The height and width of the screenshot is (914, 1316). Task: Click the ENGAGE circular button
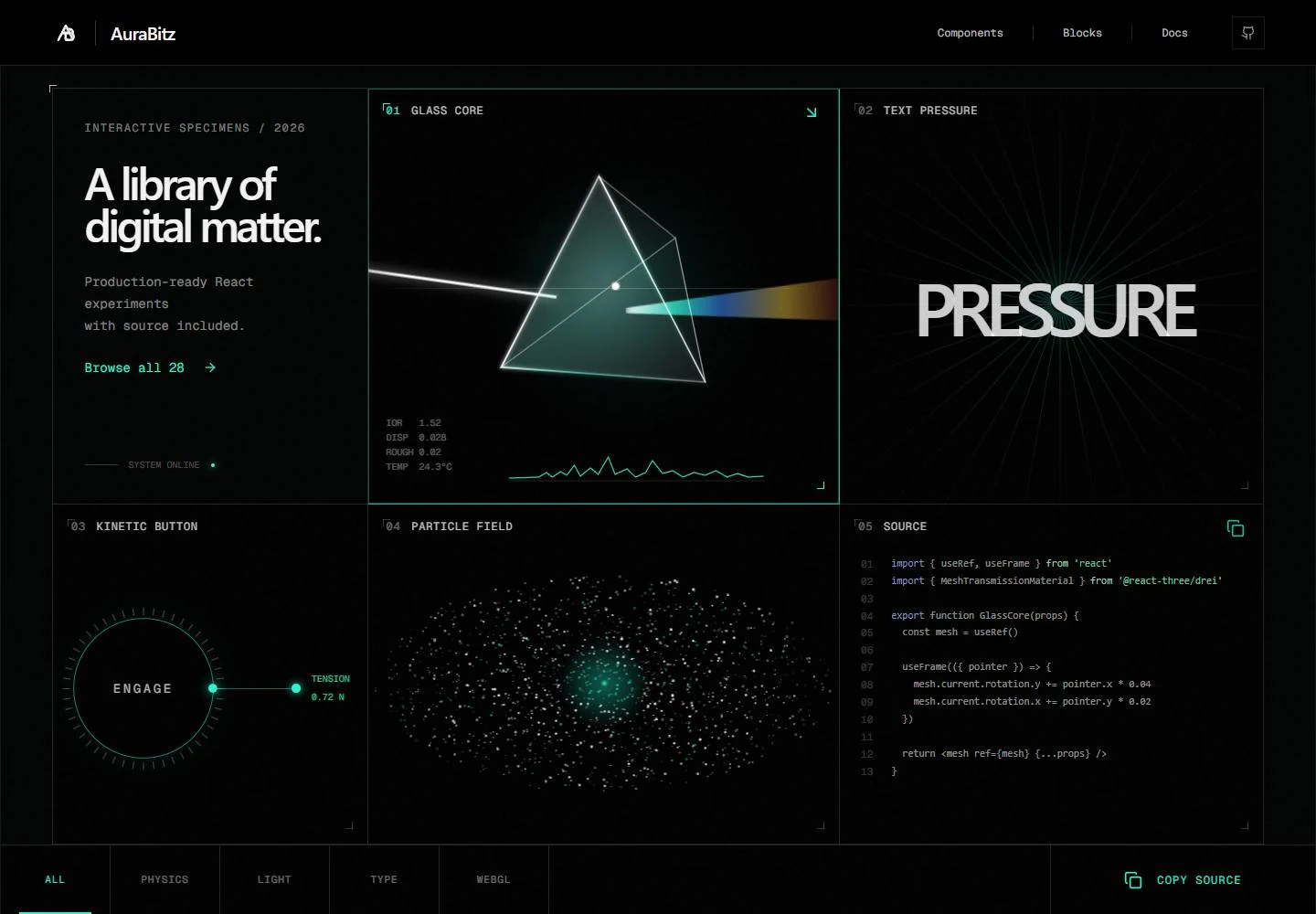(143, 688)
